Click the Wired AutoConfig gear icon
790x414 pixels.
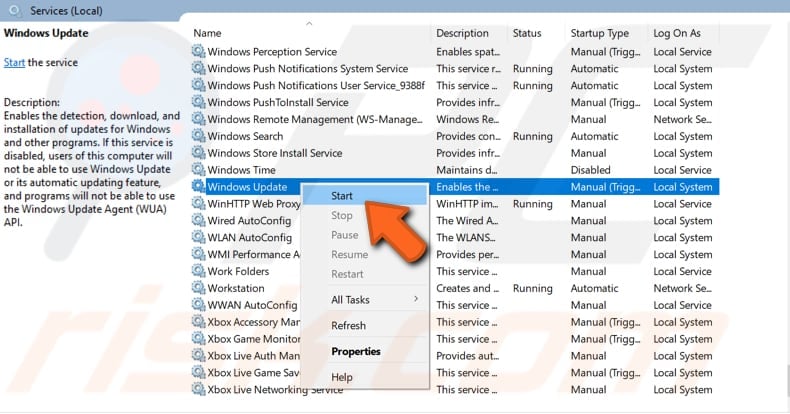tap(199, 220)
